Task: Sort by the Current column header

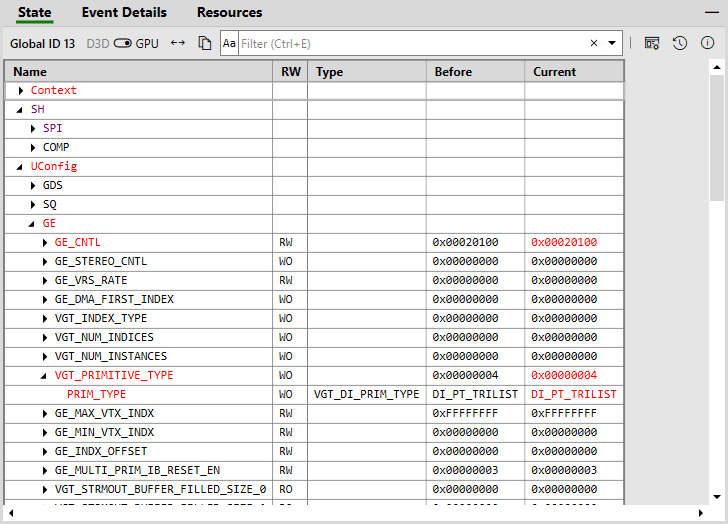Action: pos(574,72)
